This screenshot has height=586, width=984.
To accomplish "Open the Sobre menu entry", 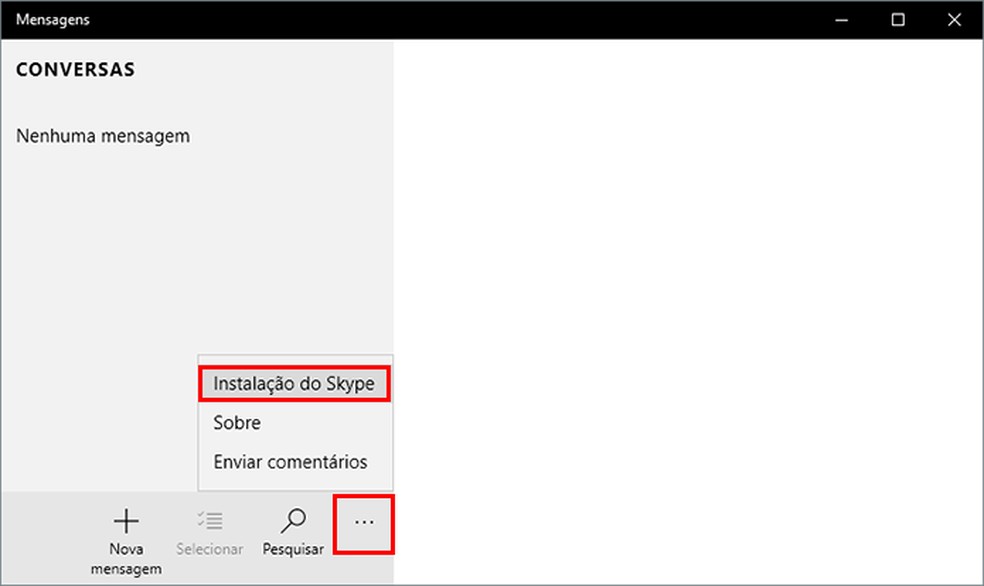I will coord(237,422).
